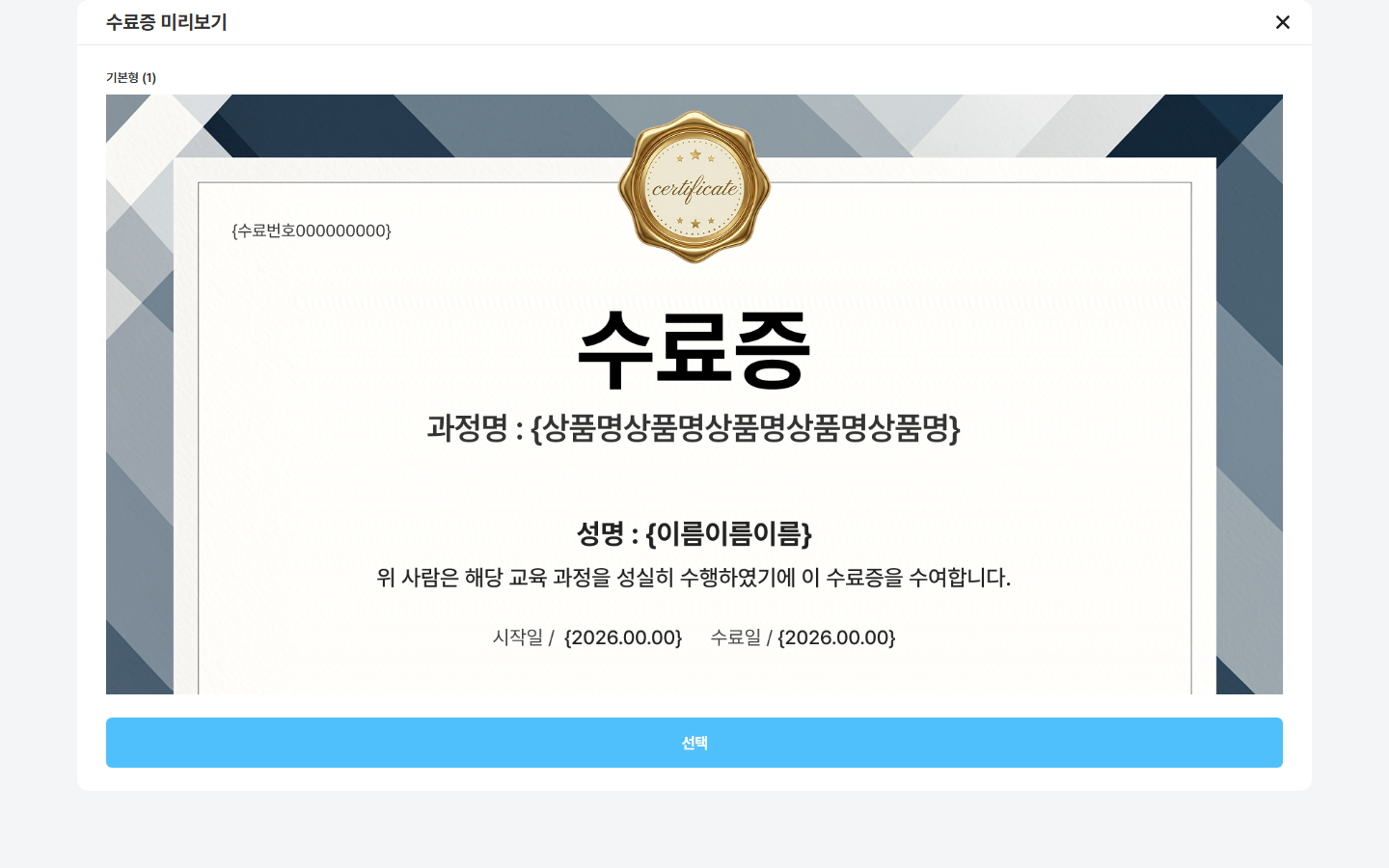Click the {수료번호000000000} placeholder text
This screenshot has width=1389, height=868.
pos(312,231)
